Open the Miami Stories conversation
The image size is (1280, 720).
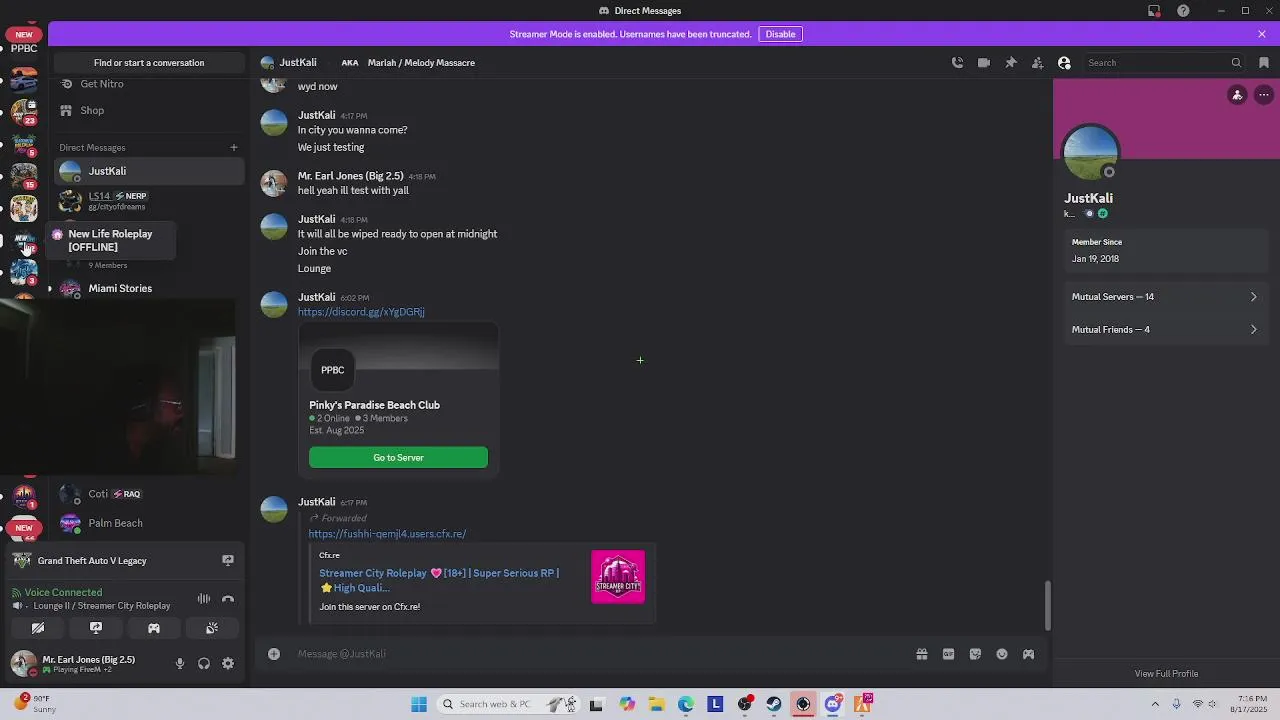coord(149,289)
